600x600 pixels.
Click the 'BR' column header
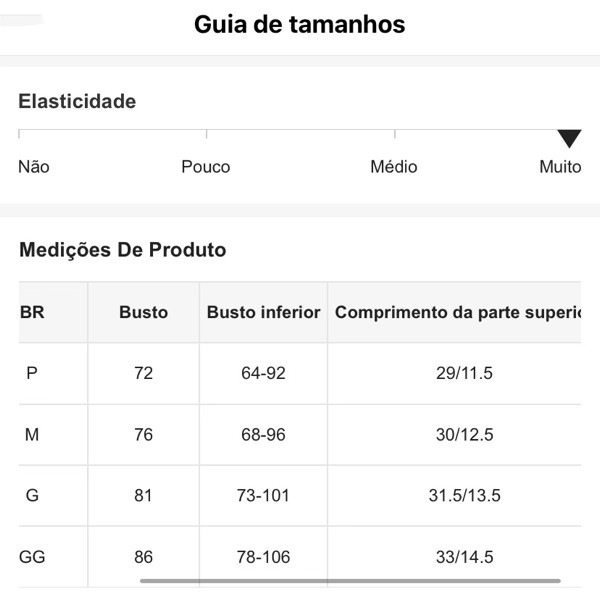(32, 312)
